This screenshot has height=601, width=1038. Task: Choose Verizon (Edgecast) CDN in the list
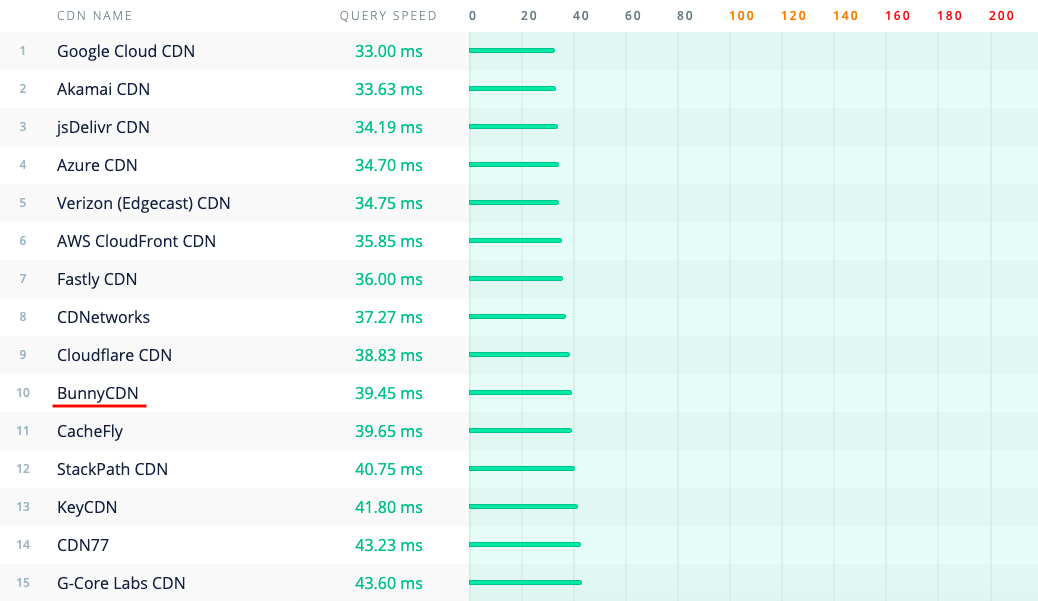click(143, 203)
